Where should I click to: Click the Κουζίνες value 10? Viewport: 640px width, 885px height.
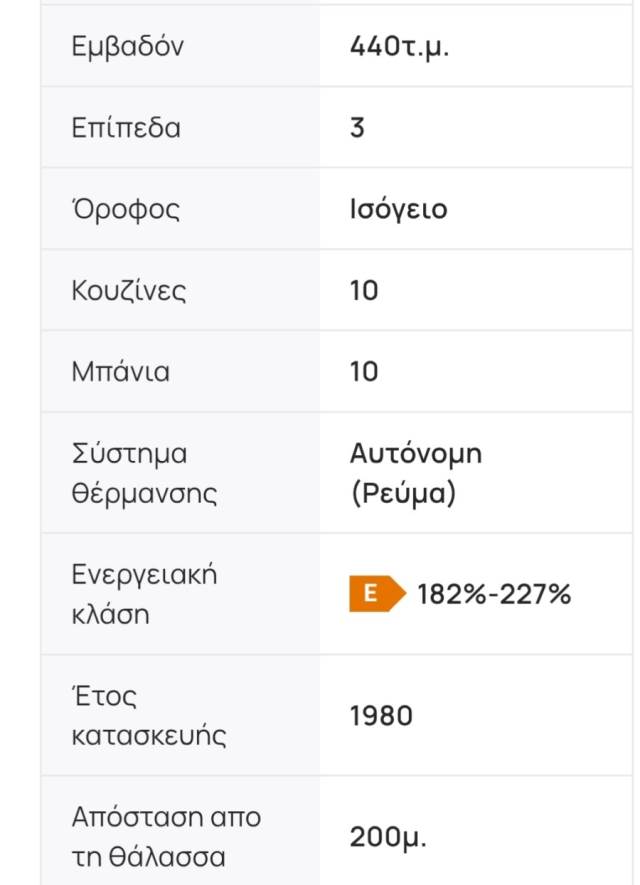[364, 291]
